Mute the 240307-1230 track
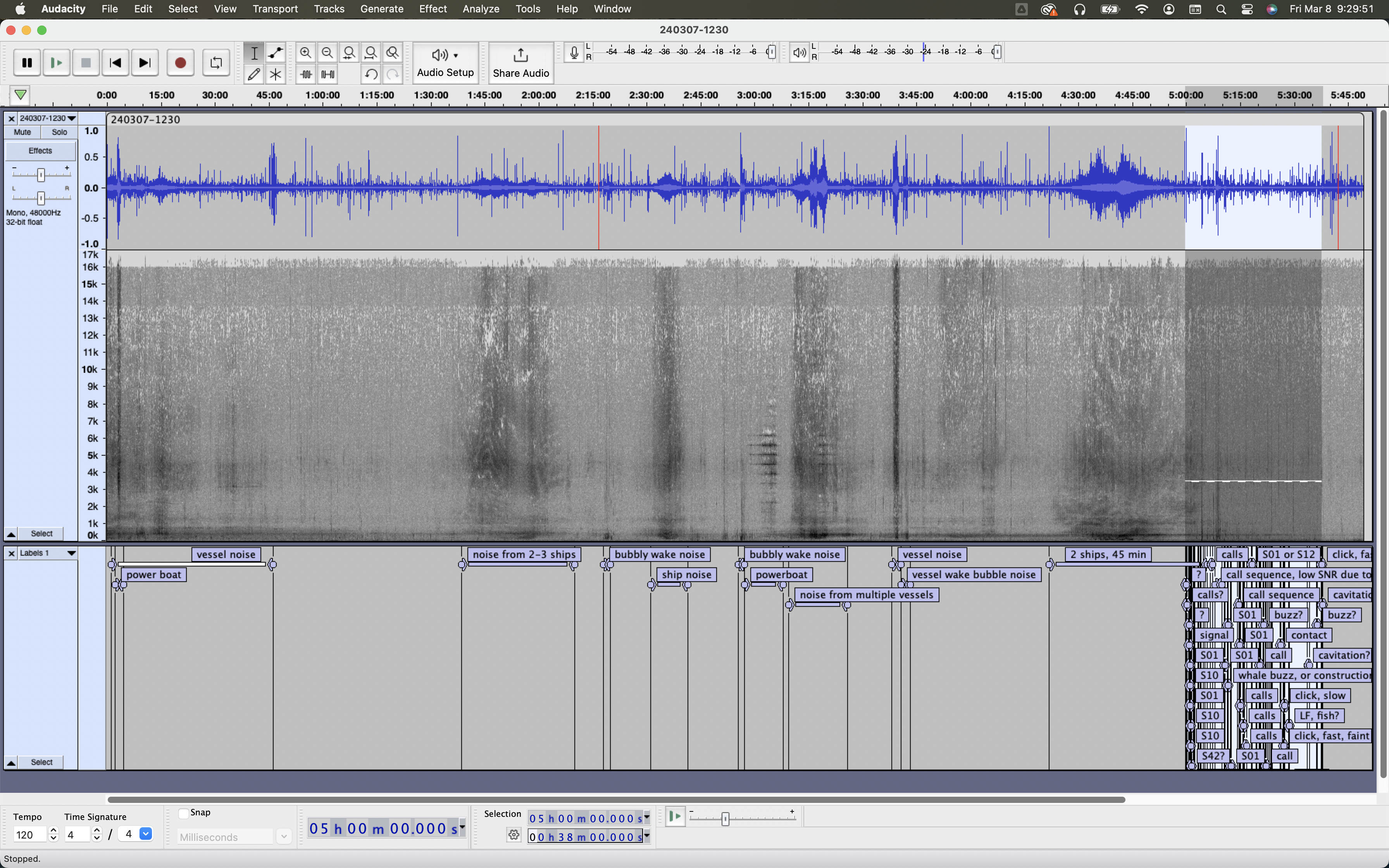Viewport: 1389px width, 868px height. coord(22,132)
